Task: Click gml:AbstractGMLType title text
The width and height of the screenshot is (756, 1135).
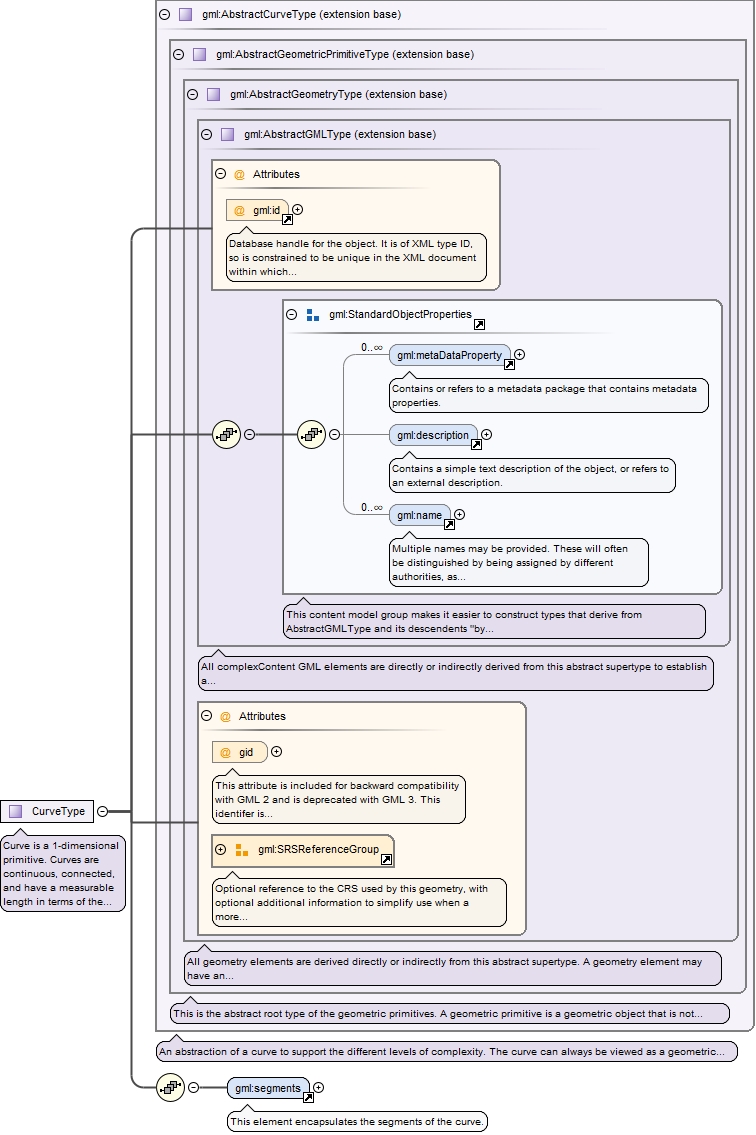Action: (x=340, y=134)
